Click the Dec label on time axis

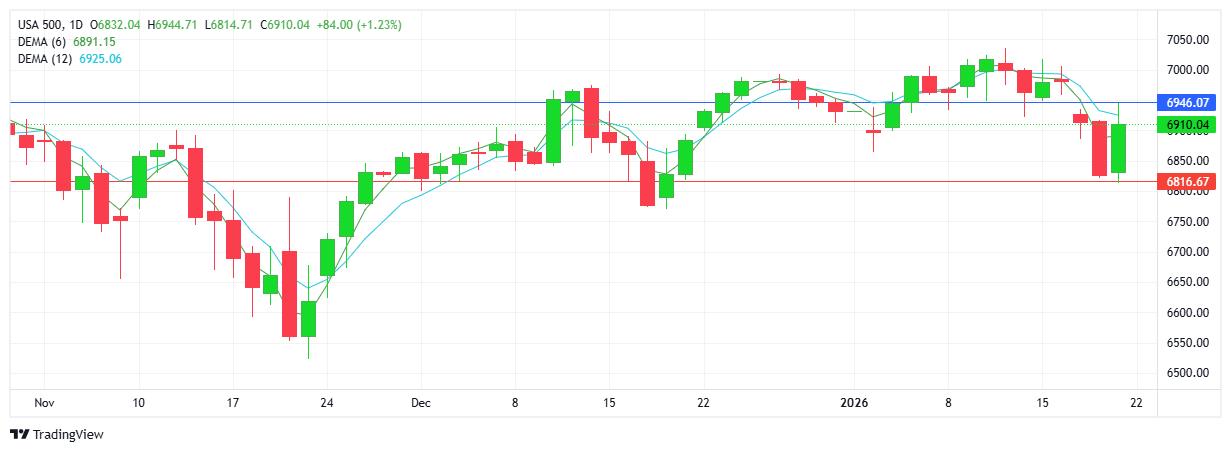pyautogui.click(x=421, y=403)
